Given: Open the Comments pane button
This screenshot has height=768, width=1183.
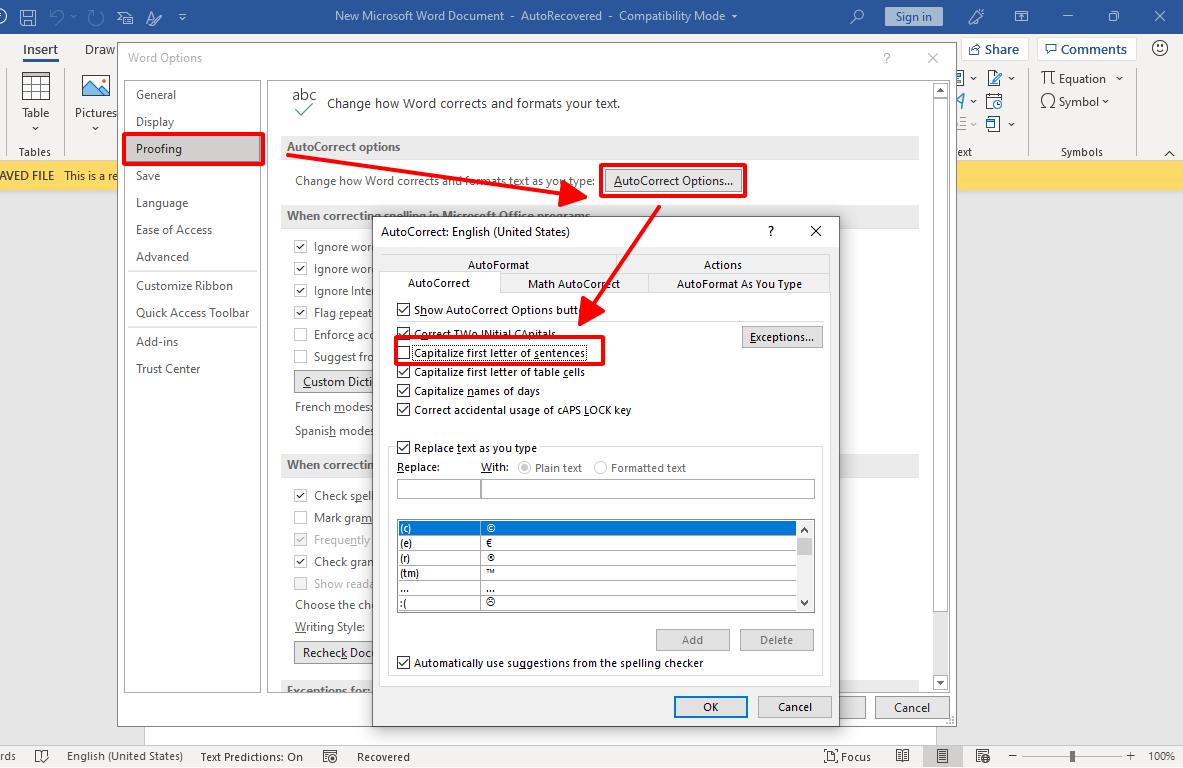Looking at the screenshot, I should pos(1086,50).
